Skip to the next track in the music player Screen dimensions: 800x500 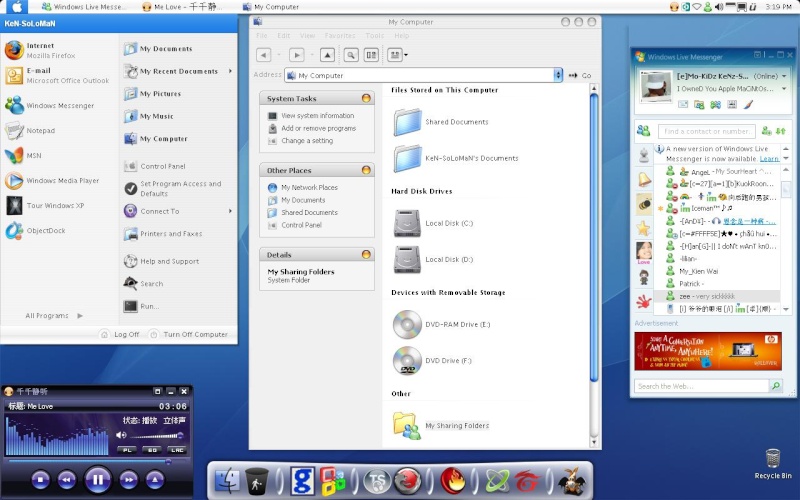coord(129,480)
